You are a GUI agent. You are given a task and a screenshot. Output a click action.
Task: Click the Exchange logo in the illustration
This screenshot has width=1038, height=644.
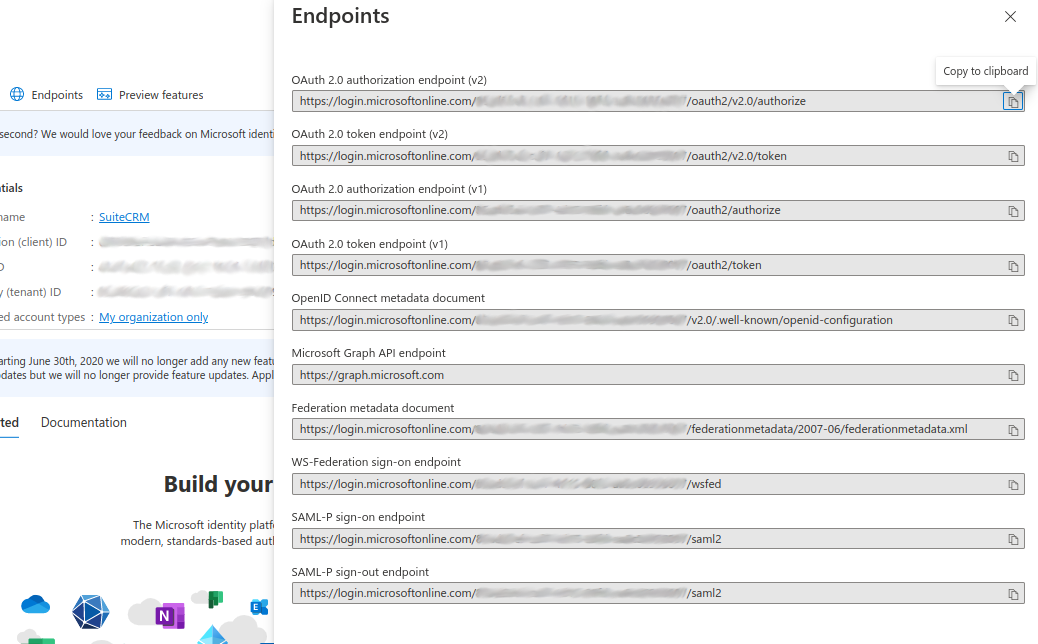point(259,607)
